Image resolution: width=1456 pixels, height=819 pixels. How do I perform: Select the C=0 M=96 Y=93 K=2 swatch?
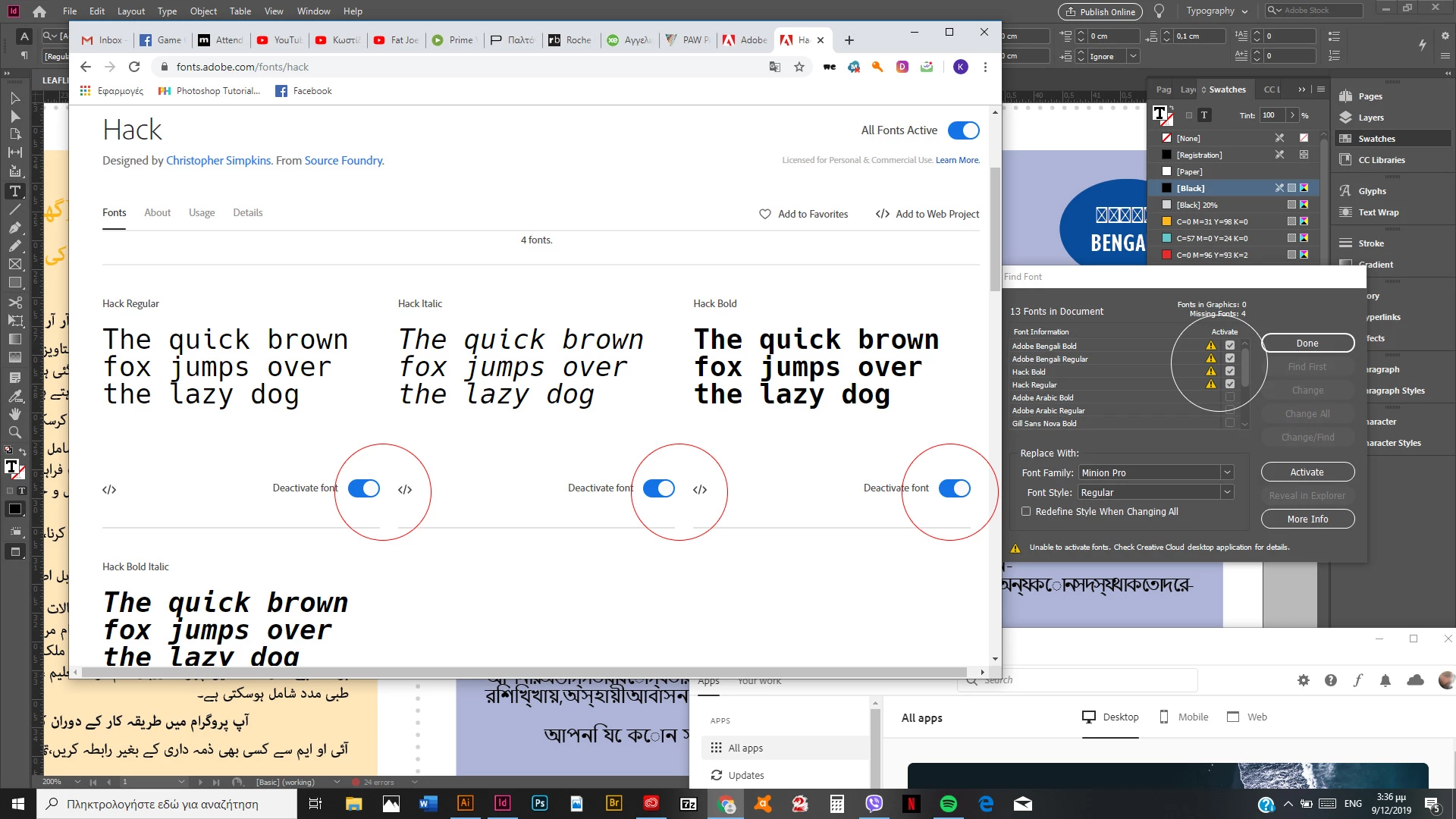tap(1211, 255)
